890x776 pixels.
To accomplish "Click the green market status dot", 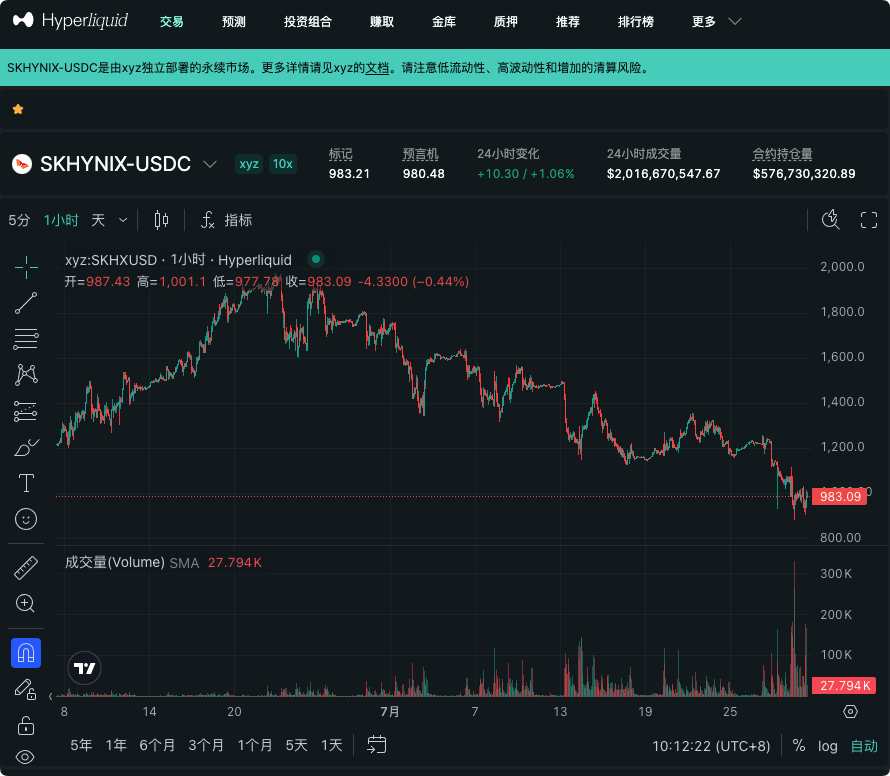I will point(316,259).
